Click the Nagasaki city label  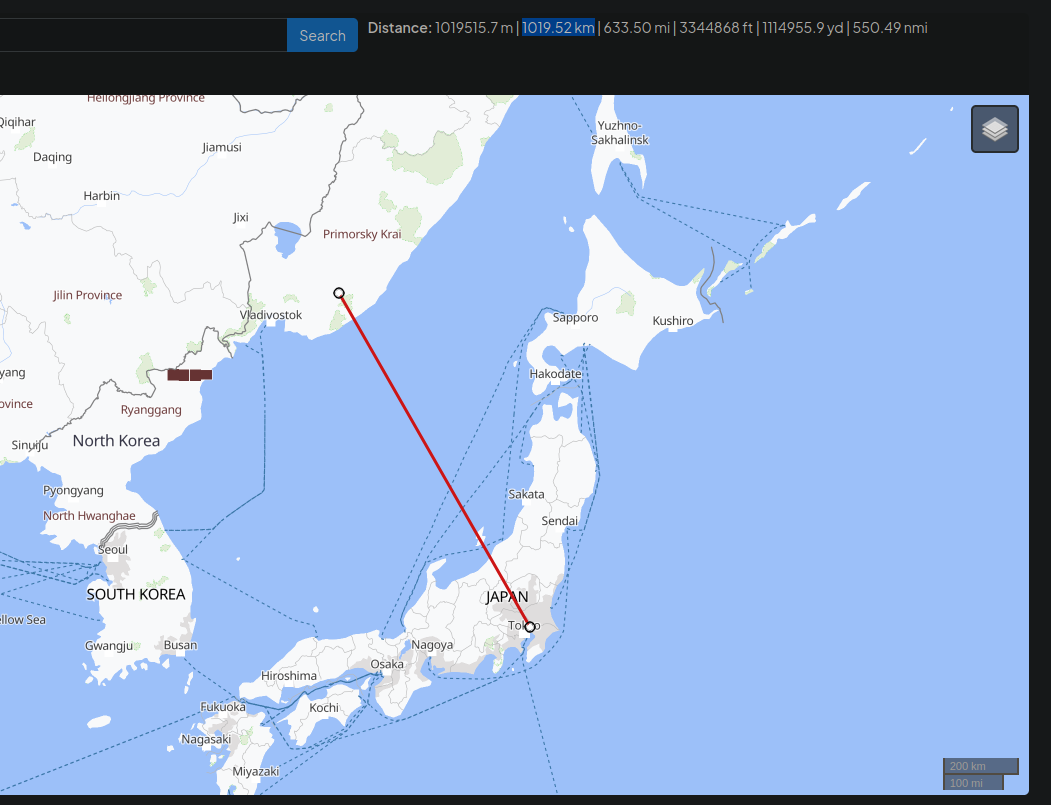206,739
